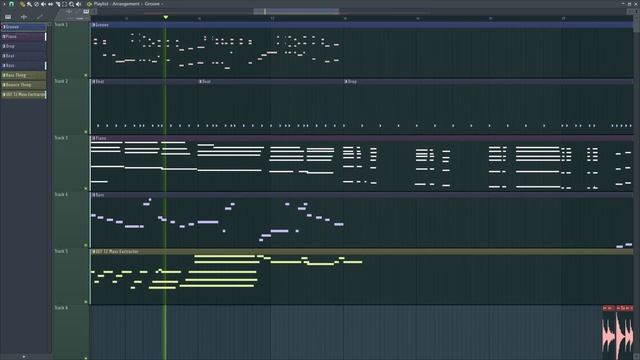The image size is (640, 360).
Task: Select the Paint brush tool
Action: (29, 4)
